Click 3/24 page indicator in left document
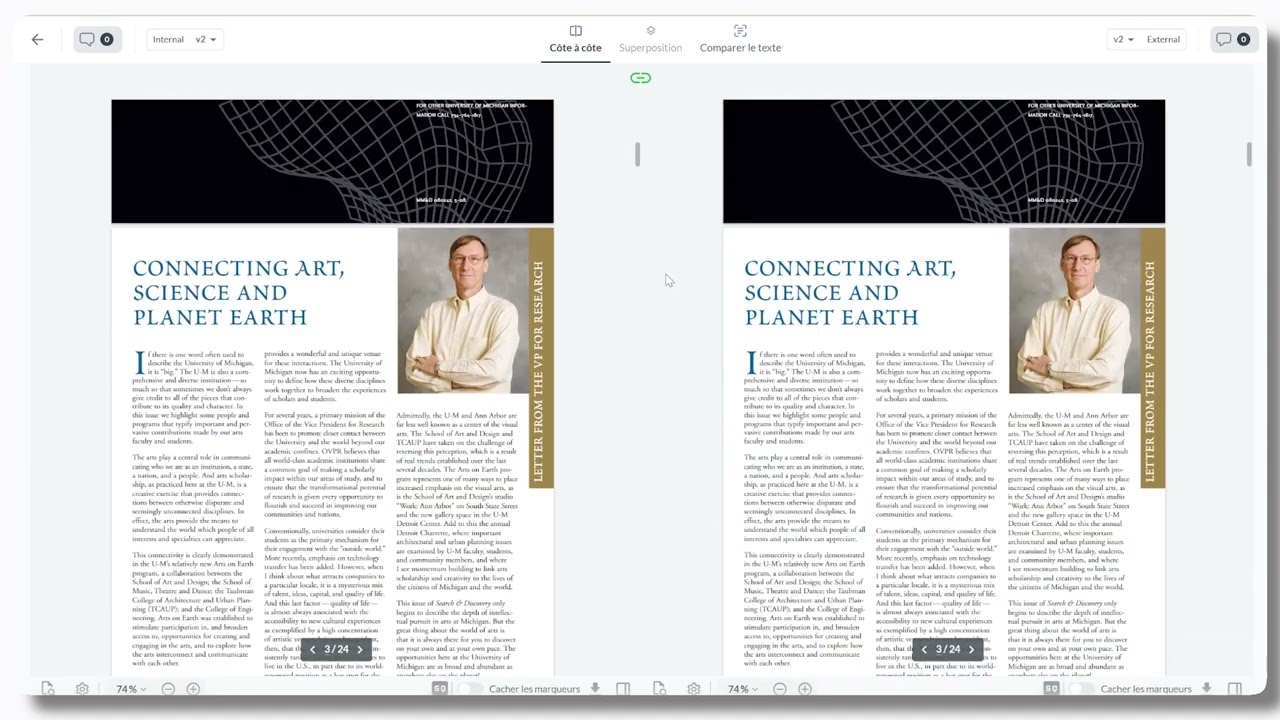This screenshot has height=720, width=1280. [336, 650]
